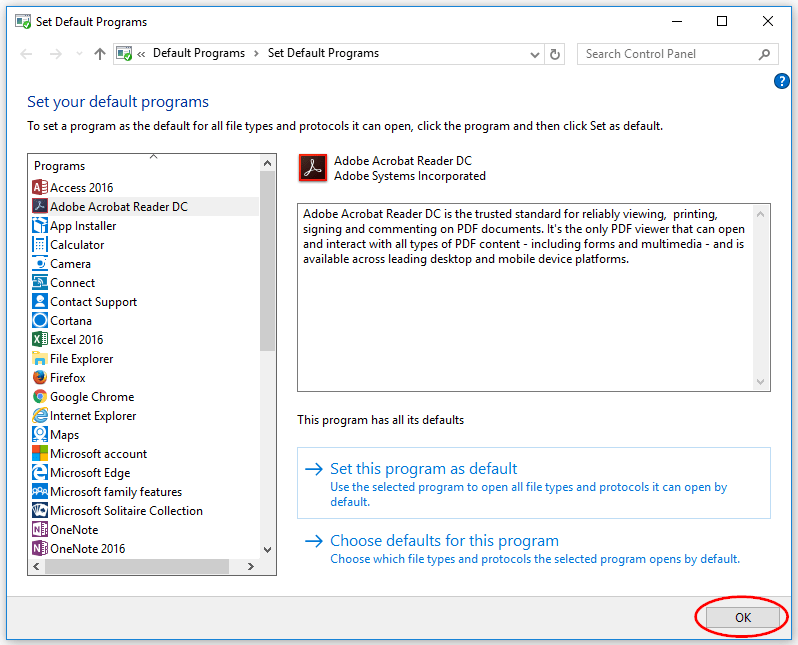Screen dimensions: 798x645
Task: Open the submenu chevron after Default Programs
Action: [x=256, y=53]
